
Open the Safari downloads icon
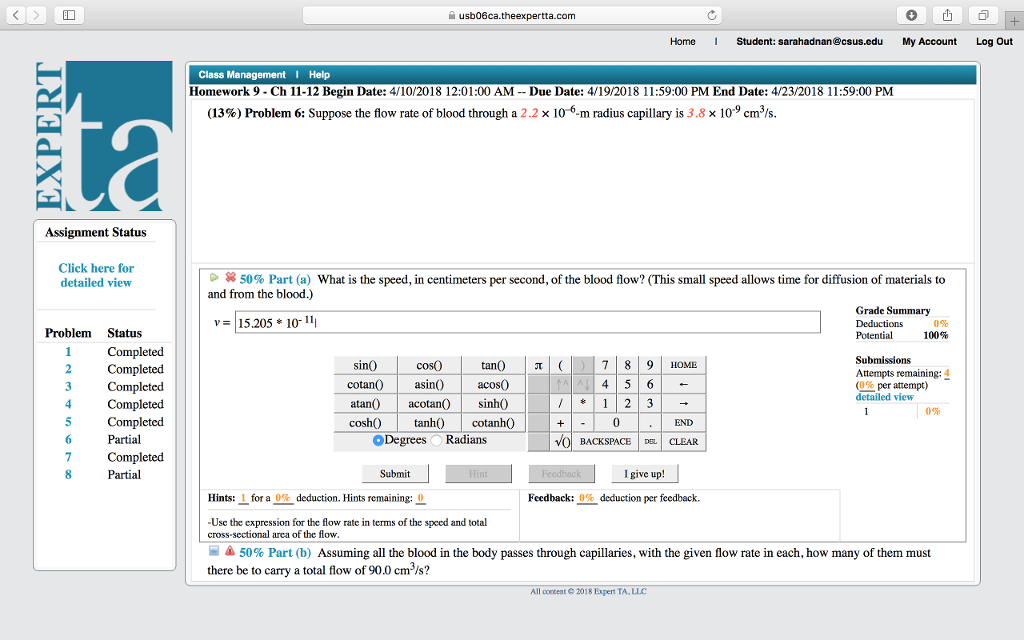pyautogui.click(x=908, y=16)
